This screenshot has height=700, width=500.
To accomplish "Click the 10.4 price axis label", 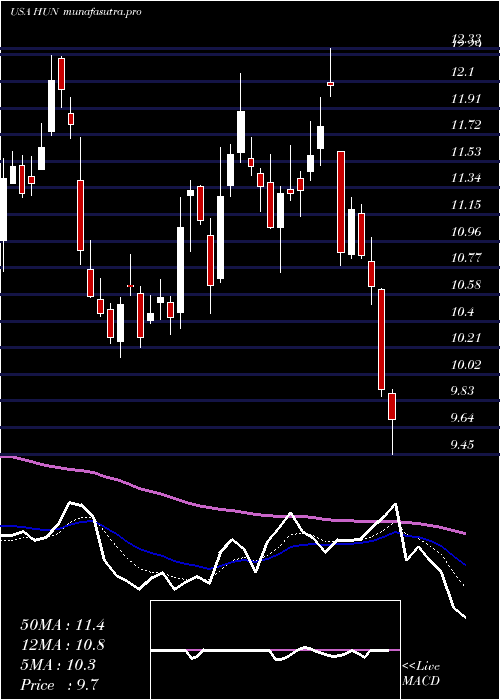I will (x=462, y=311).
